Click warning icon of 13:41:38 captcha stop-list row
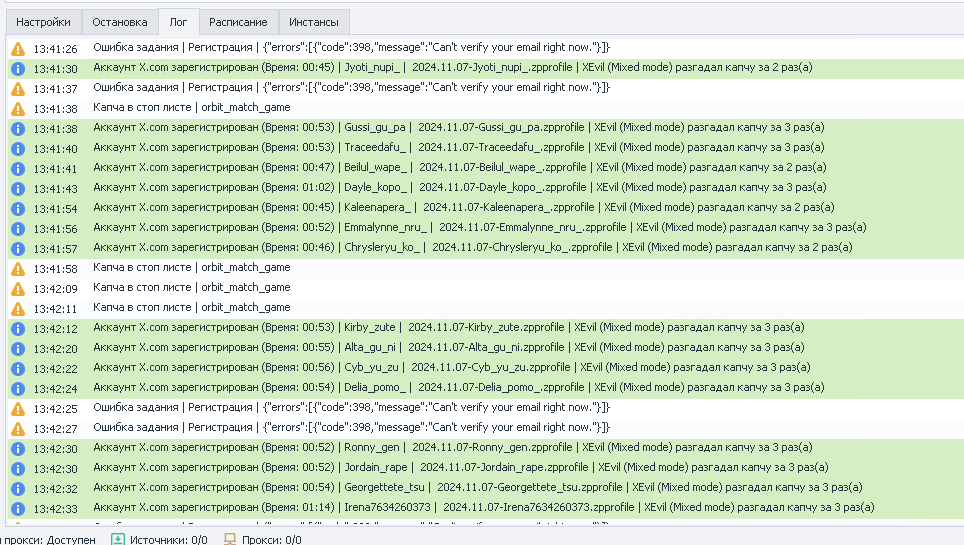The width and height of the screenshot is (964, 545). tap(18, 109)
